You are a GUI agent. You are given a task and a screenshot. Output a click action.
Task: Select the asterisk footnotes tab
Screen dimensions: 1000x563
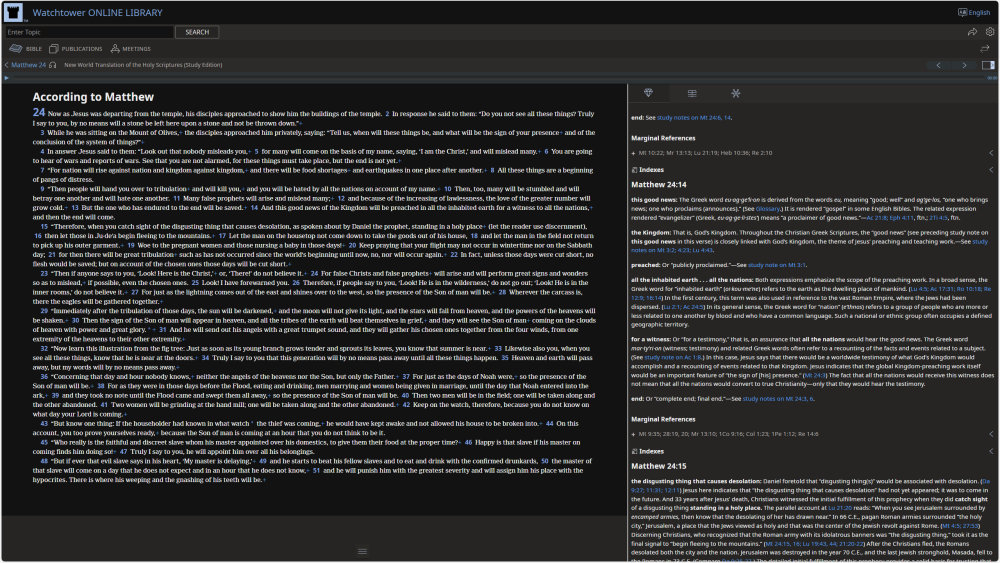[x=735, y=93]
